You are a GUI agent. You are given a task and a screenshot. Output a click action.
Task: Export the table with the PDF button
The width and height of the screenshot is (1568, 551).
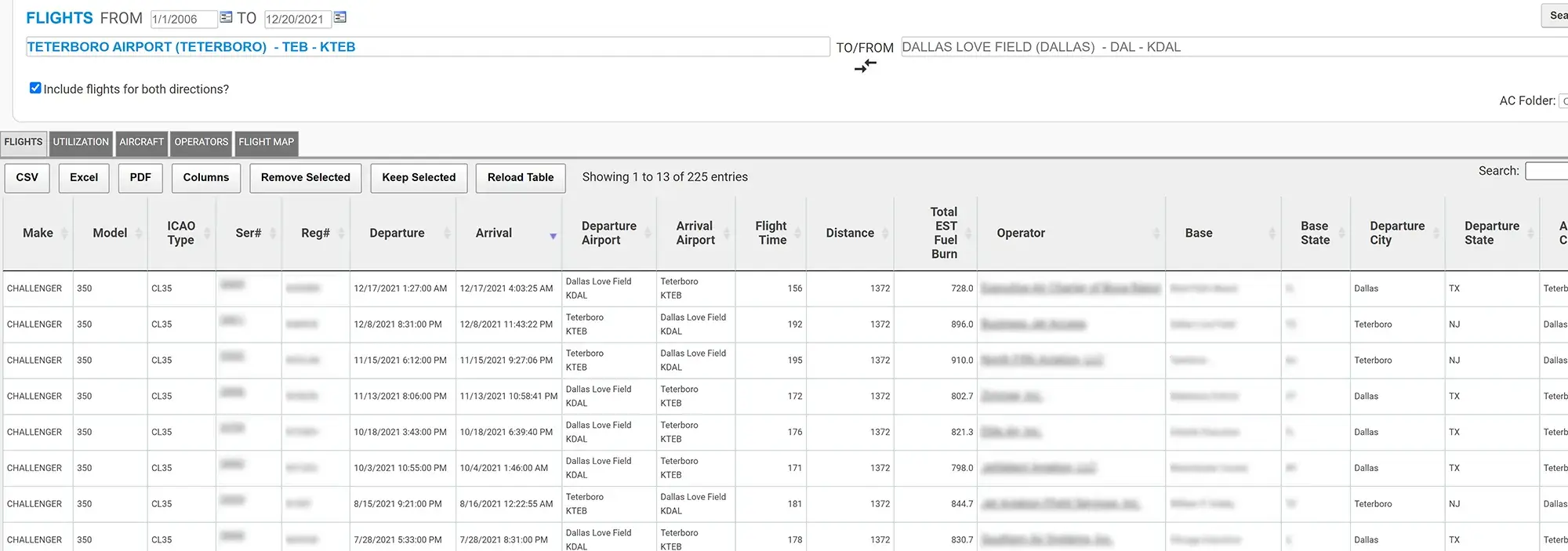(x=140, y=178)
